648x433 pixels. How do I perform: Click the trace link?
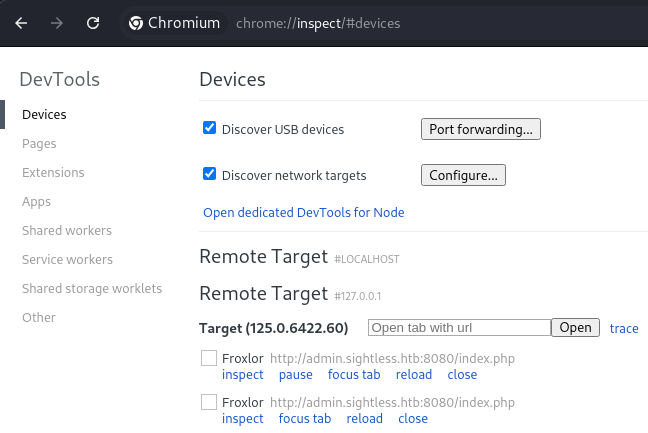click(x=624, y=328)
